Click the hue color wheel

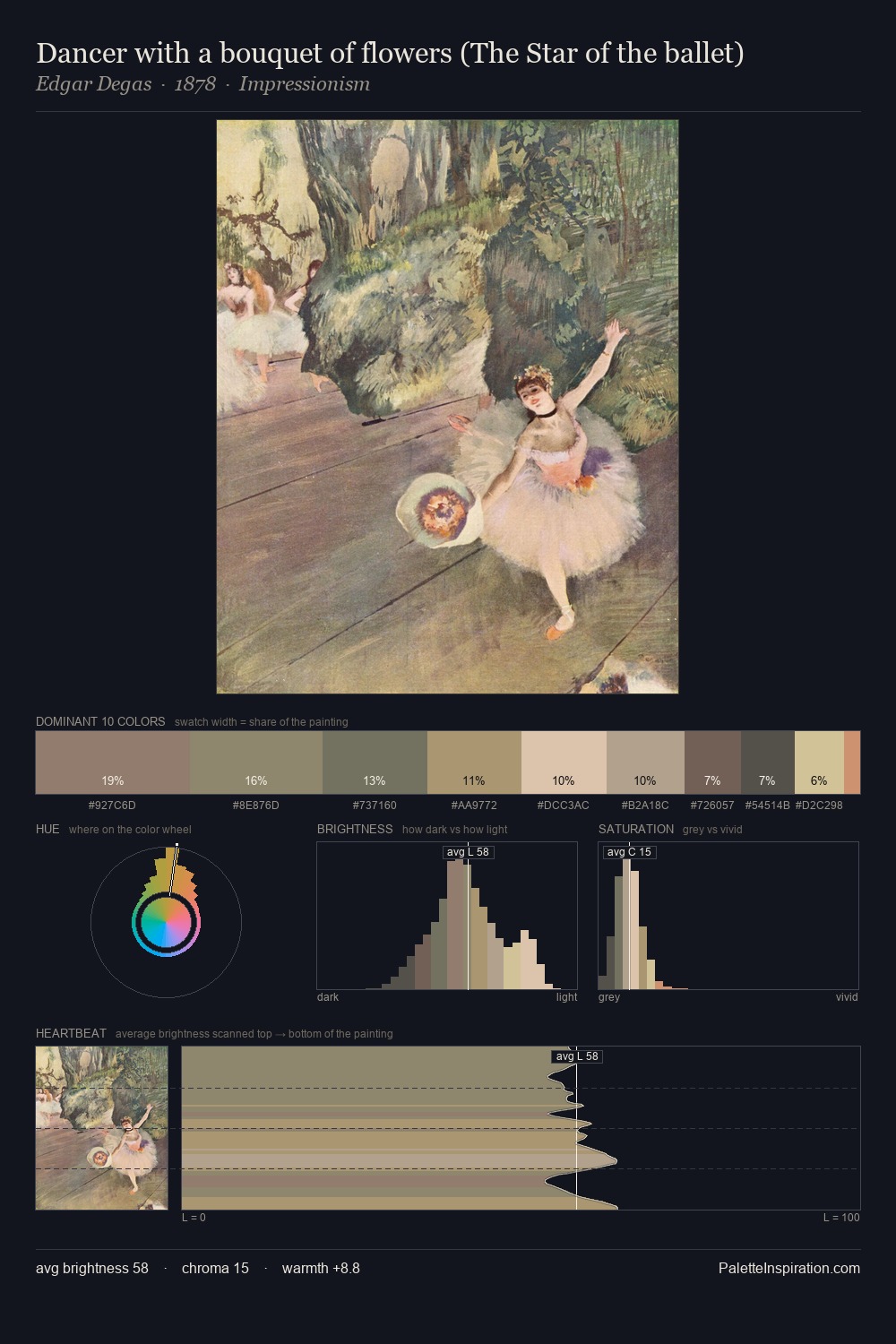pos(166,921)
